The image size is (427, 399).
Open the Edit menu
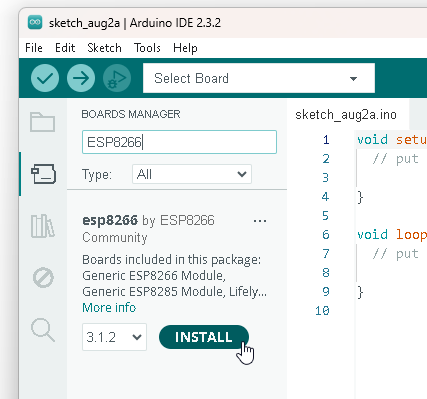(x=65, y=48)
